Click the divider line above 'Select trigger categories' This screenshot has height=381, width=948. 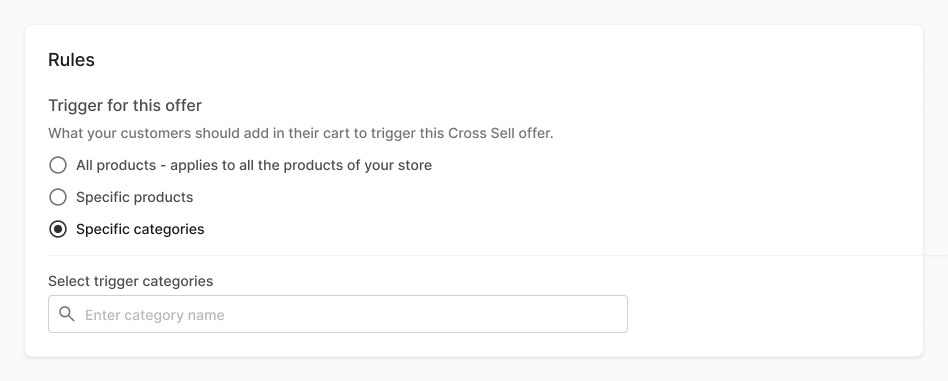pyautogui.click(x=485, y=255)
